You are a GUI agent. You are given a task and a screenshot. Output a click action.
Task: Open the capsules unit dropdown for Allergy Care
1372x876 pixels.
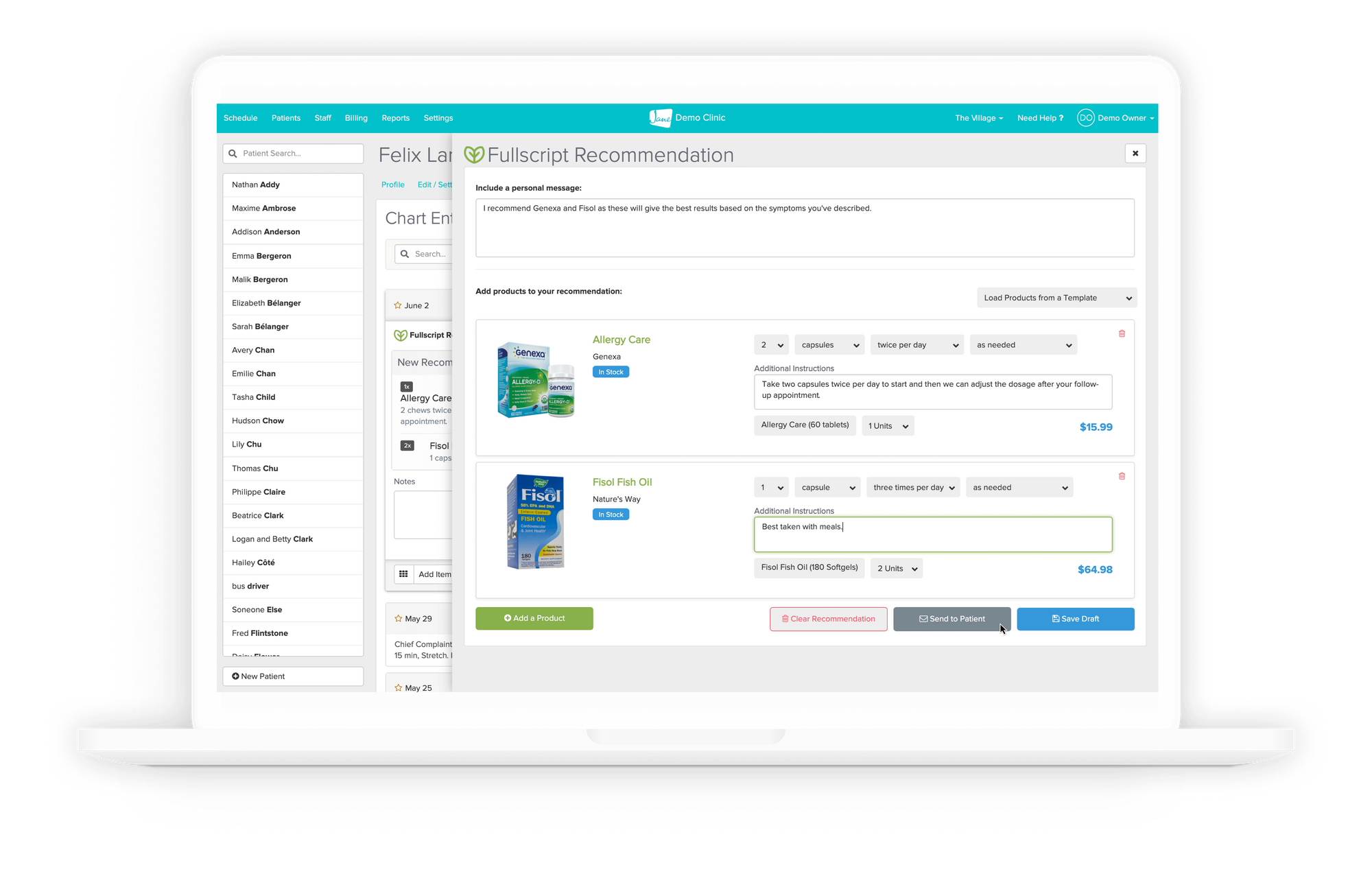[830, 345]
